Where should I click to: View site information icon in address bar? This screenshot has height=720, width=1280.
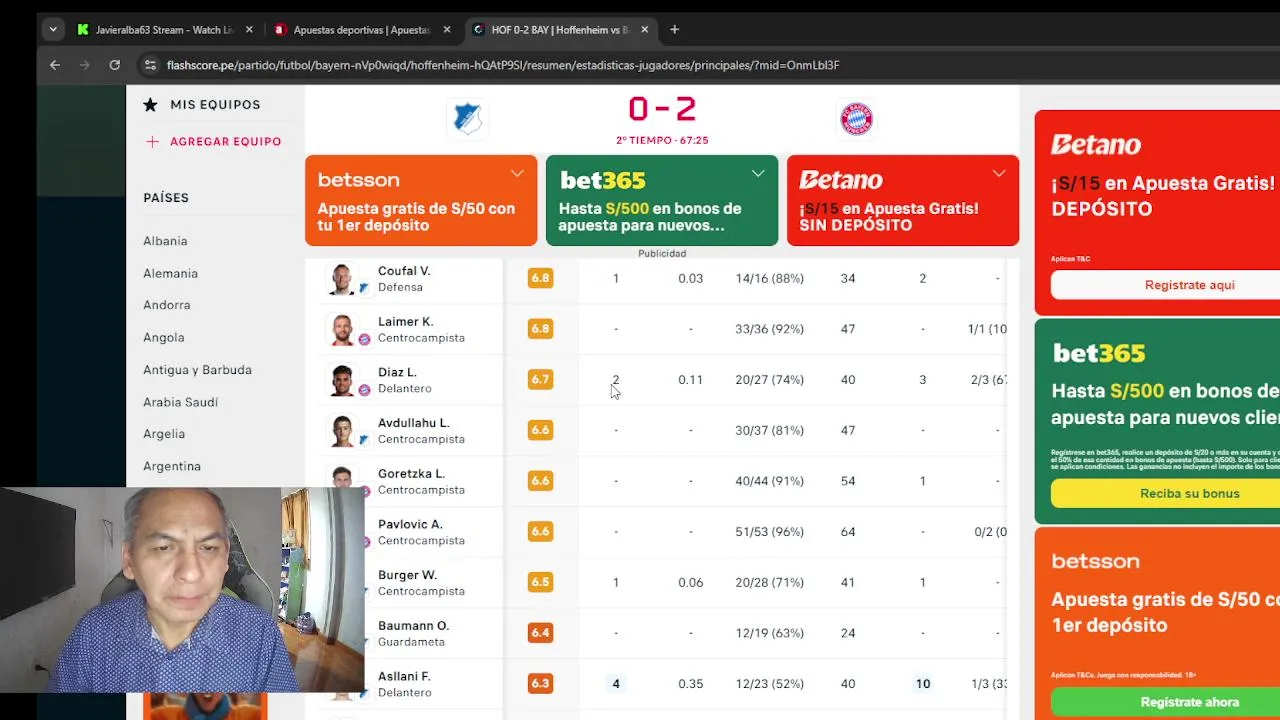tap(150, 65)
